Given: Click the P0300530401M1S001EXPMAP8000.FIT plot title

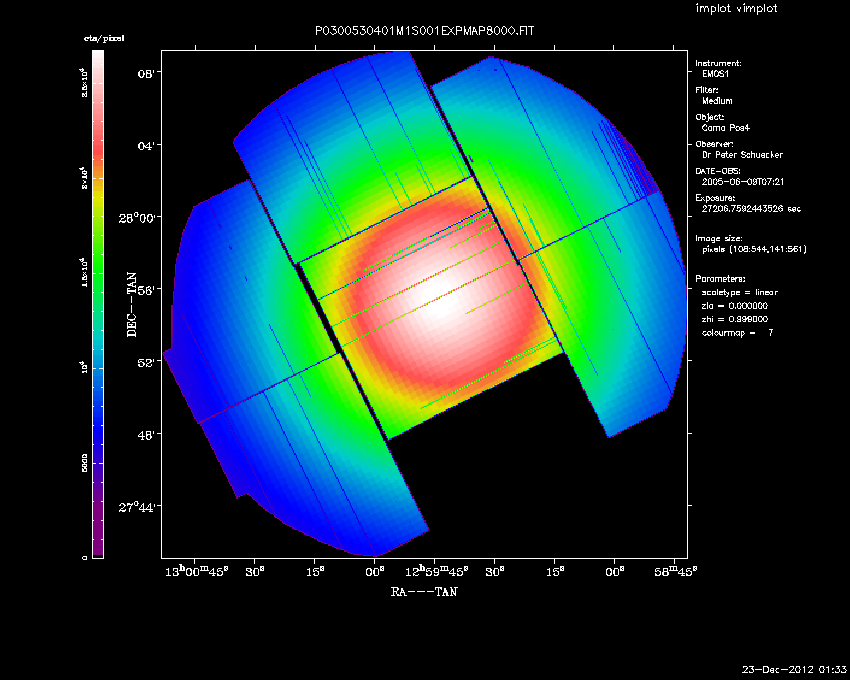Looking at the screenshot, I should pyautogui.click(x=425, y=32).
